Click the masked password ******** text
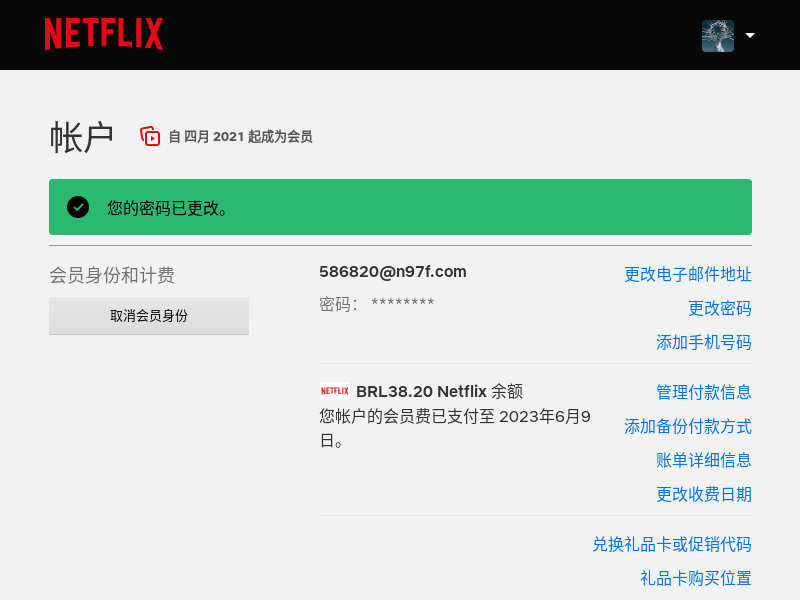The width and height of the screenshot is (800, 600). tap(403, 303)
